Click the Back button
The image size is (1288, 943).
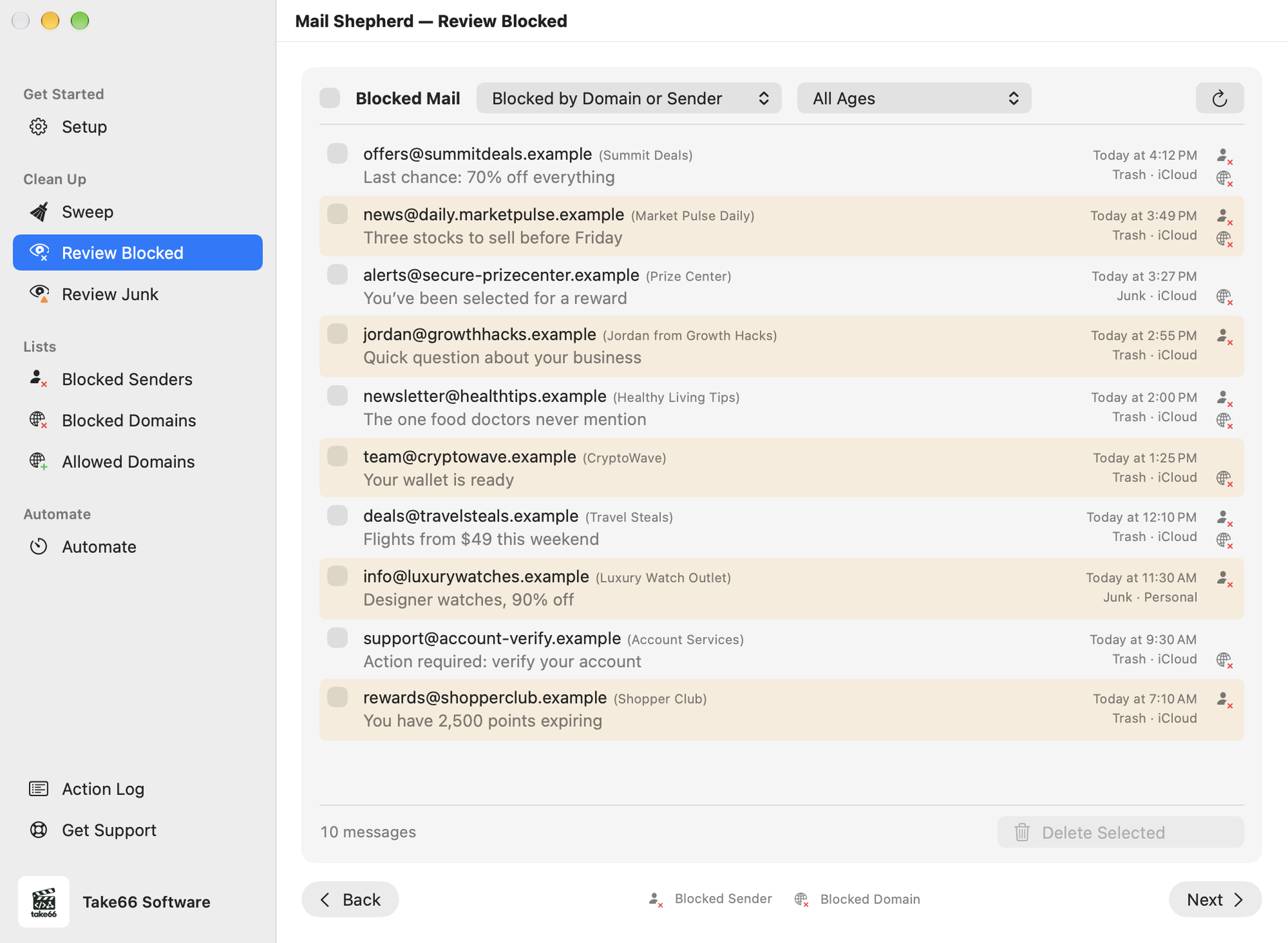[350, 899]
